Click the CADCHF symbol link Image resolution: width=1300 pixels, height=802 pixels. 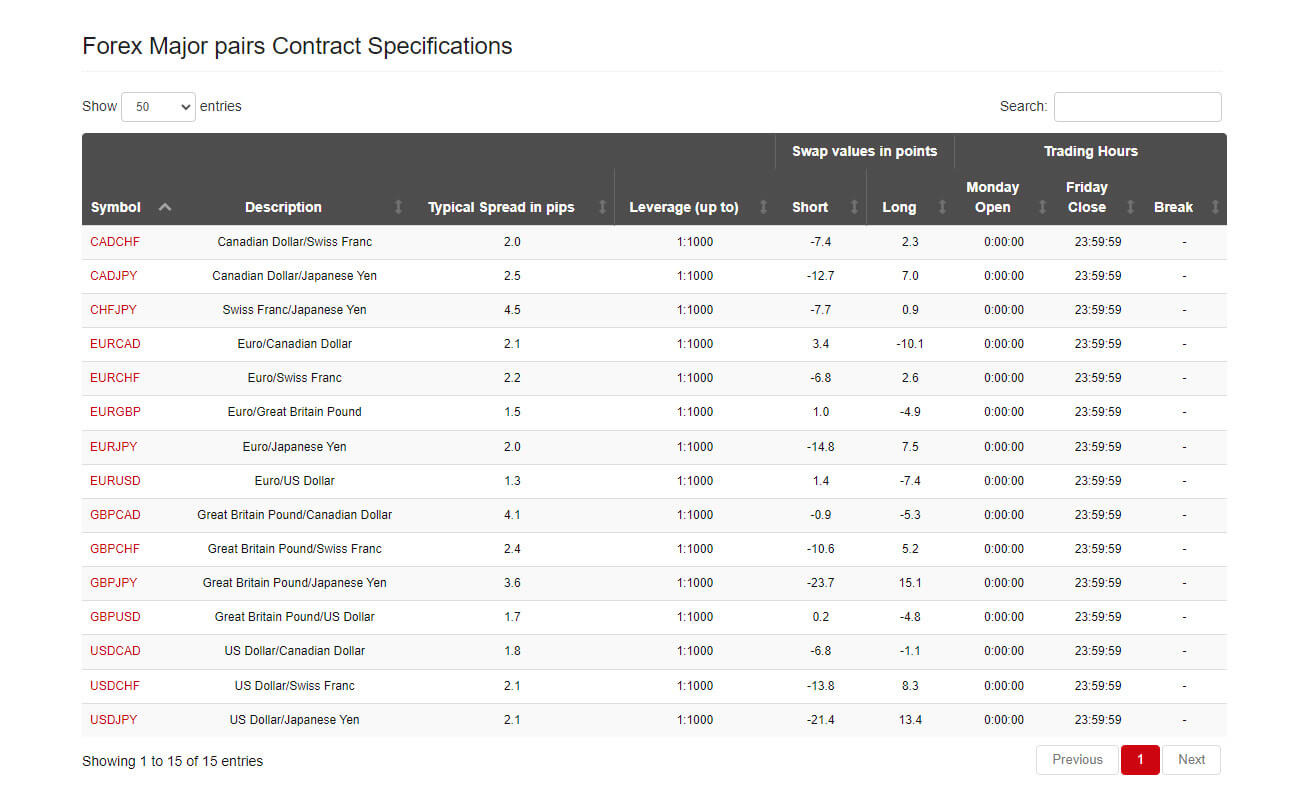[x=115, y=242]
